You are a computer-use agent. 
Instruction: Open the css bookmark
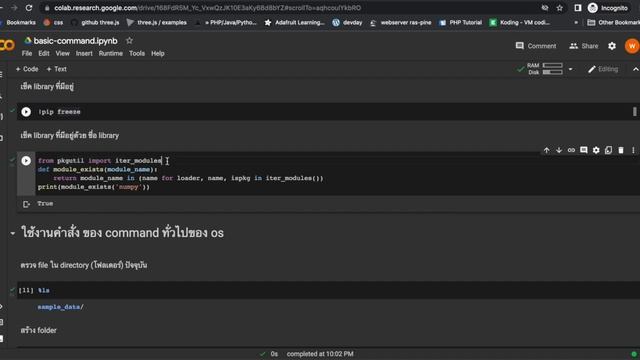click(x=53, y=22)
